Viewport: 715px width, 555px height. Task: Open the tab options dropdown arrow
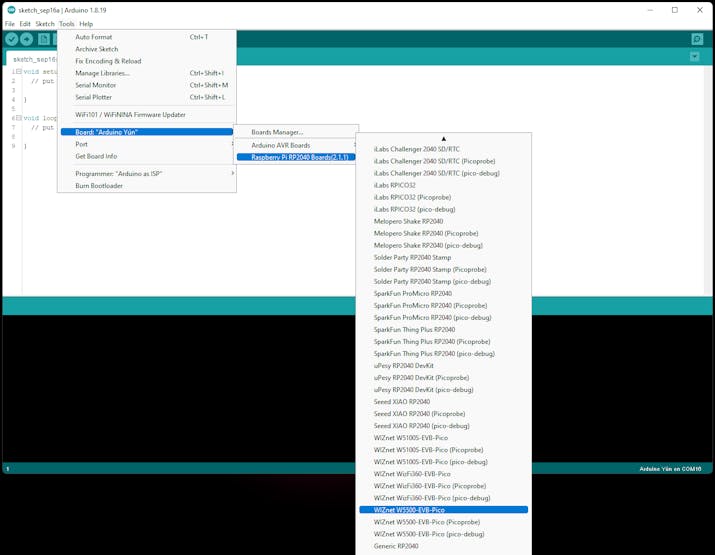point(694,57)
